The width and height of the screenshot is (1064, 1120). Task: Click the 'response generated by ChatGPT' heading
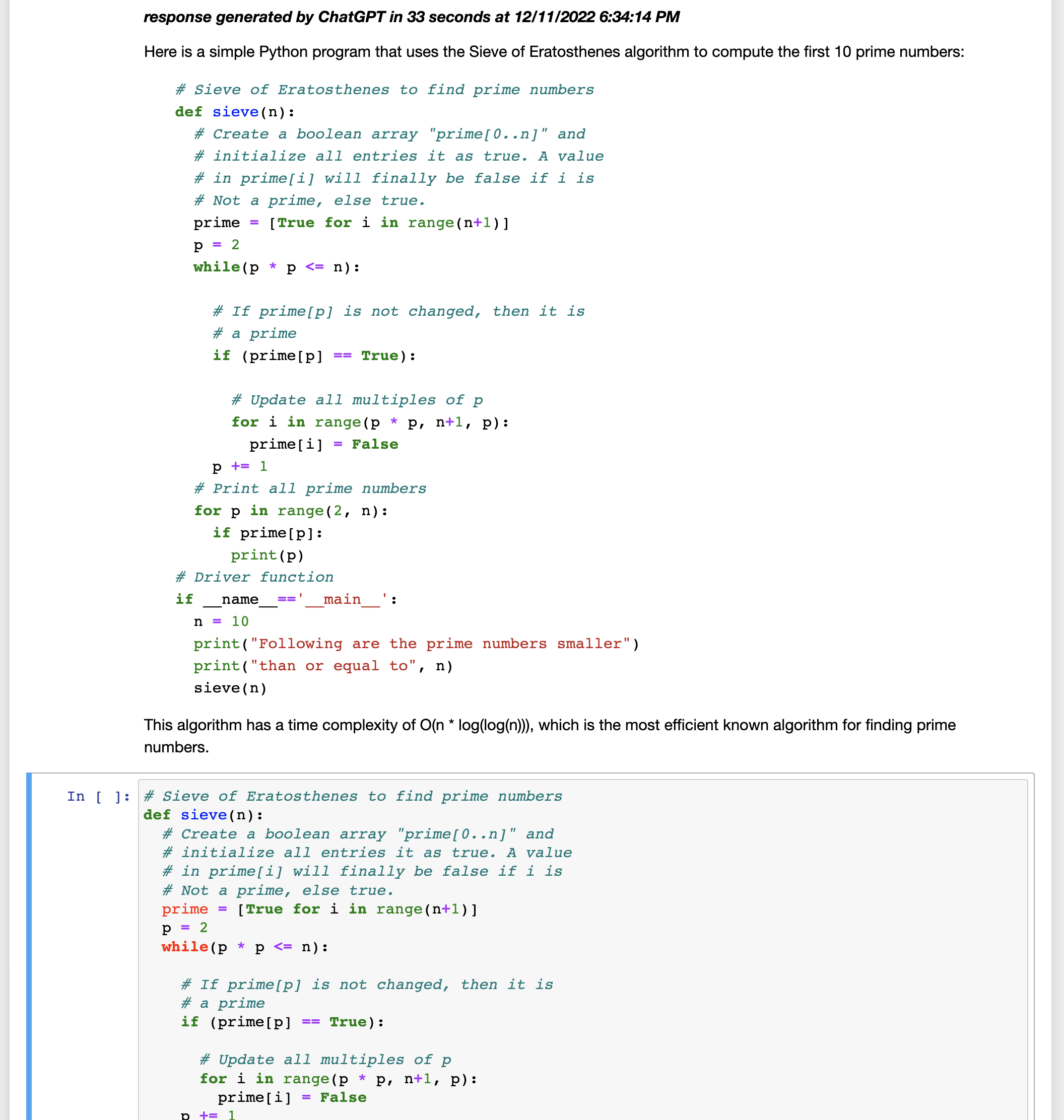tap(411, 17)
